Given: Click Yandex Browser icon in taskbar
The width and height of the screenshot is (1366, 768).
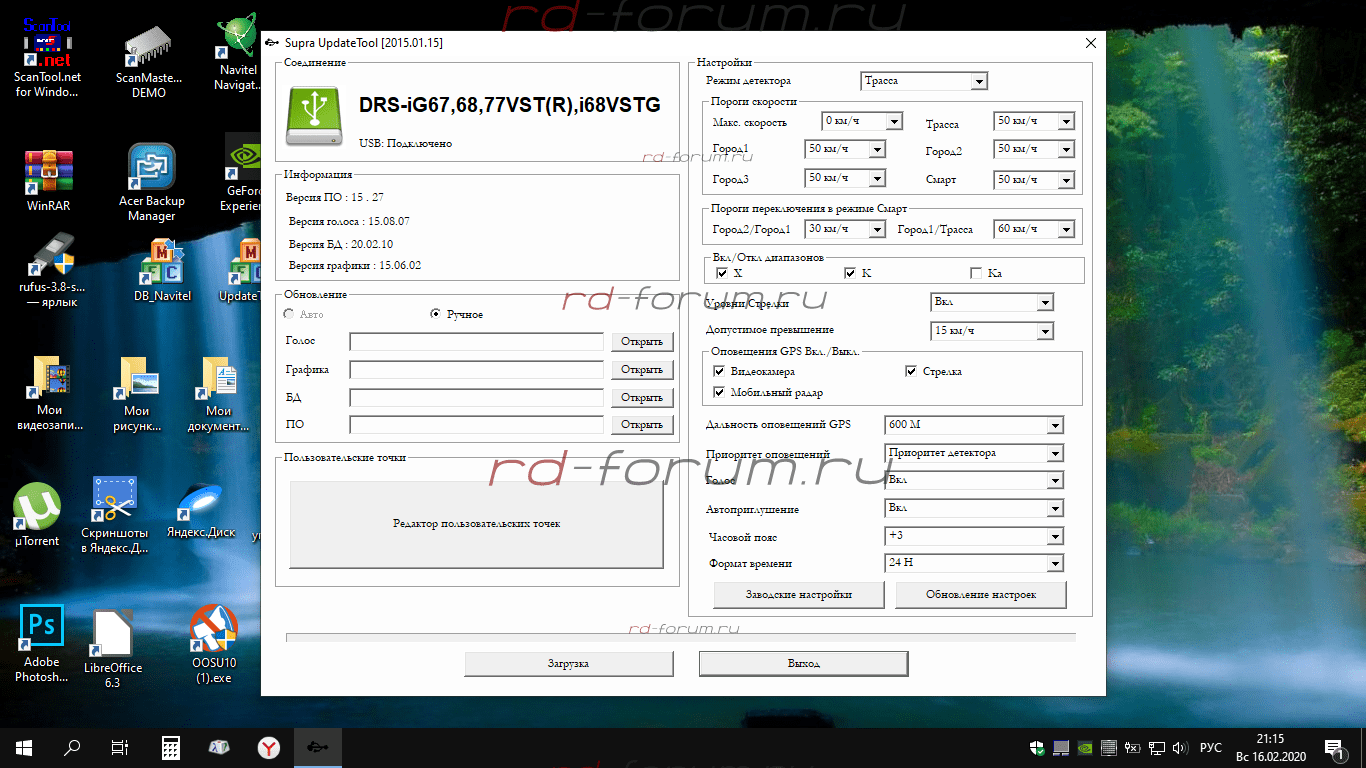Looking at the screenshot, I should tap(269, 747).
